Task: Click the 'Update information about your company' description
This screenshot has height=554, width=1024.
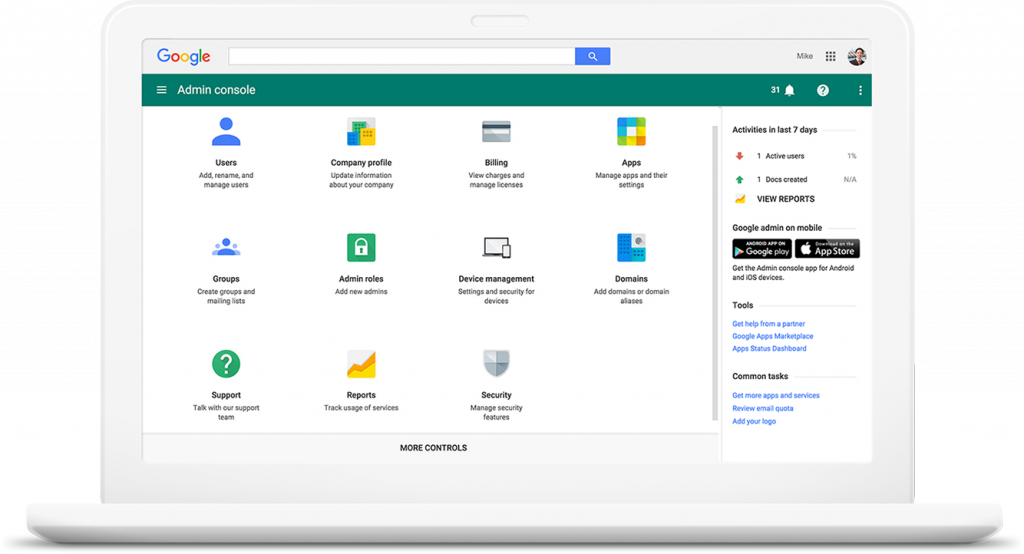Action: pos(361,180)
